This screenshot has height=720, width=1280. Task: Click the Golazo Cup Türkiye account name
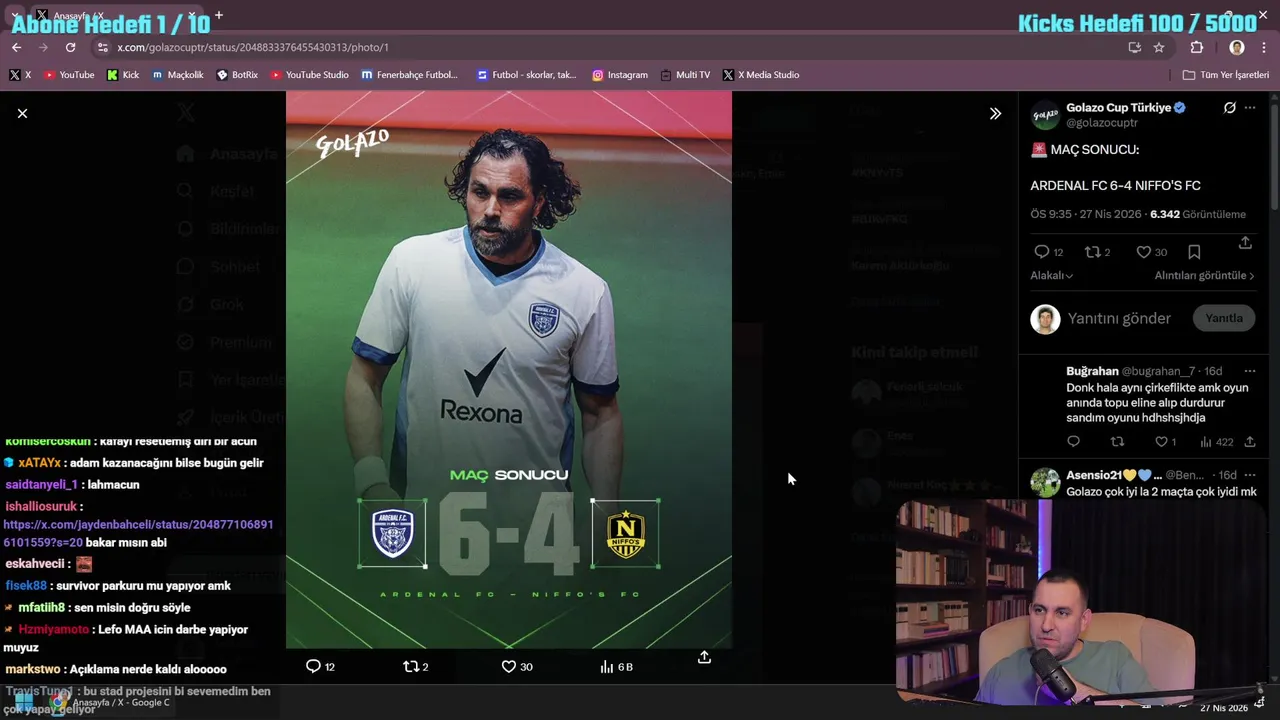point(1118,107)
